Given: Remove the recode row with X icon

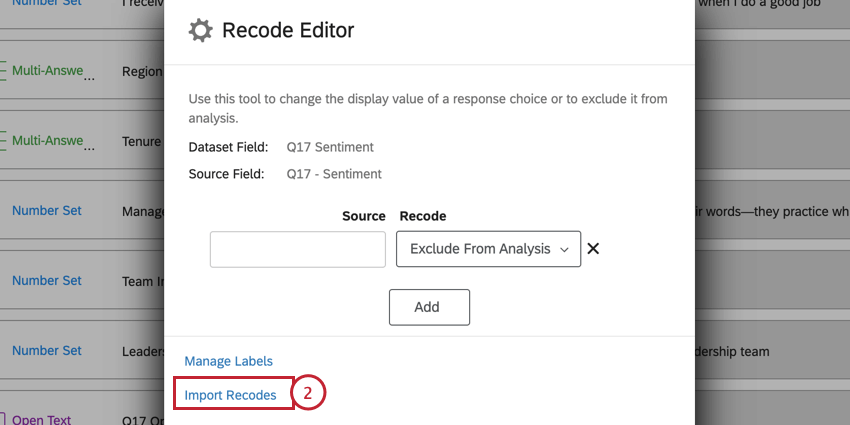Looking at the screenshot, I should (593, 249).
